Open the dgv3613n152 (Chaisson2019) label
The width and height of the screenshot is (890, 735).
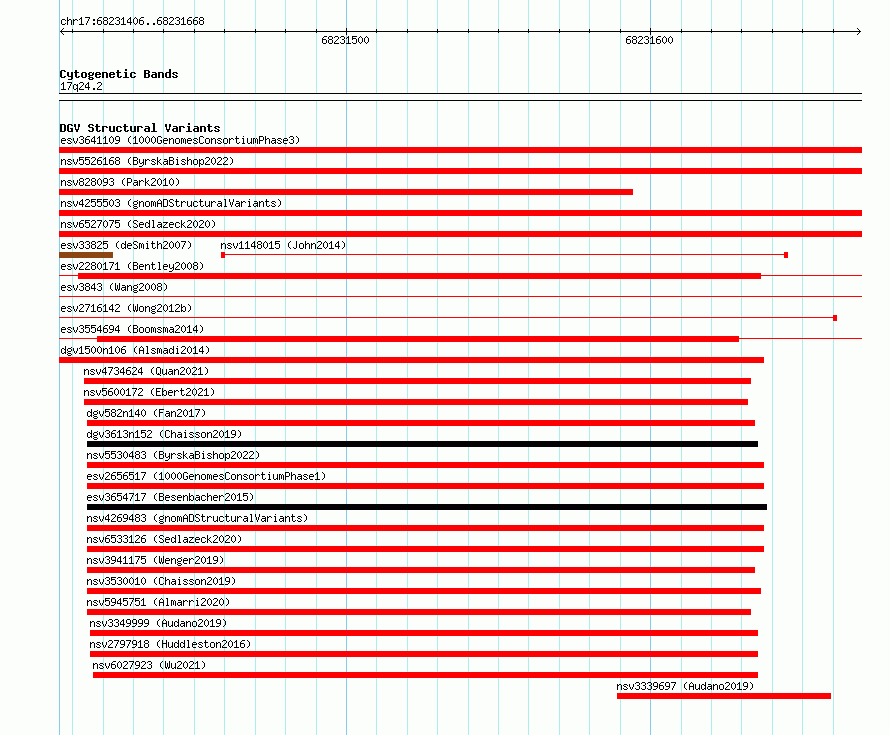164,434
